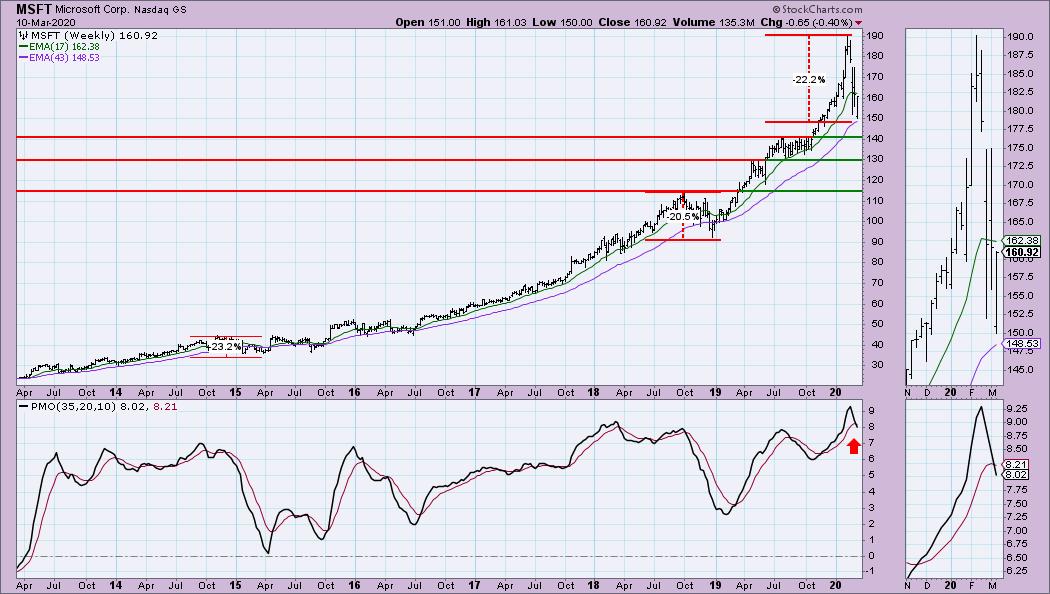Click the Volume 135.3M value
This screenshot has width=1050, height=594.
[713, 22]
